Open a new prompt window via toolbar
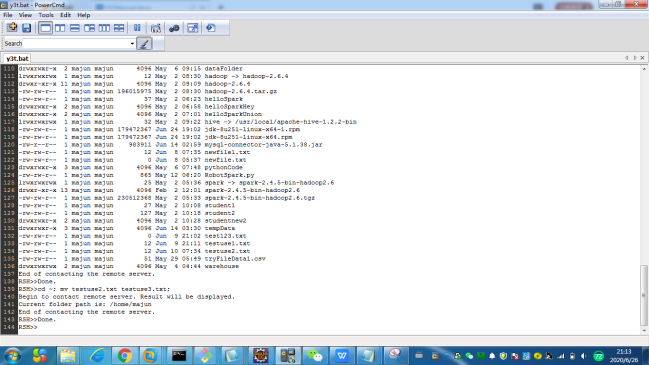The width and height of the screenshot is (649, 365). [12, 28]
